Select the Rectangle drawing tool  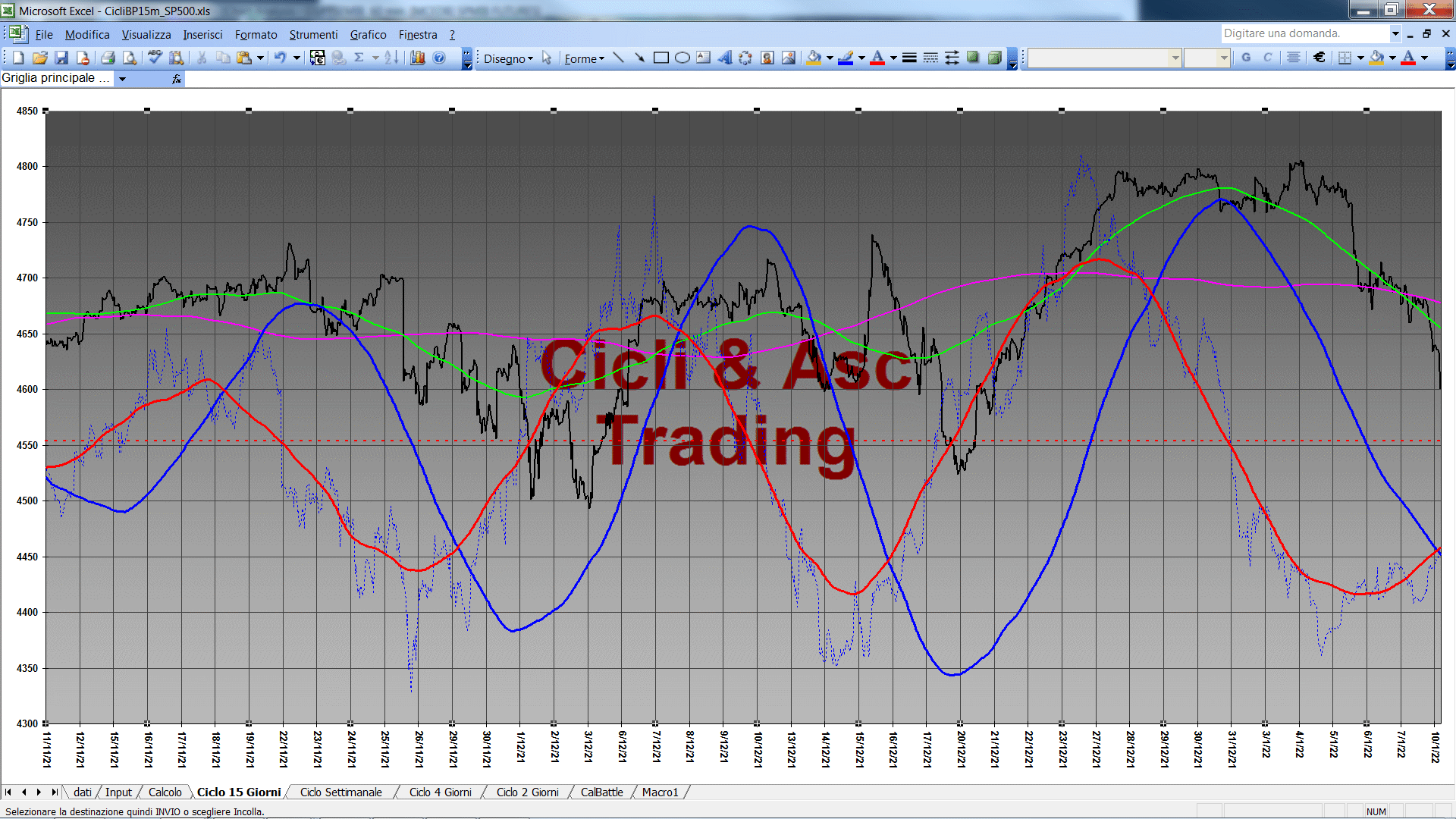661,58
